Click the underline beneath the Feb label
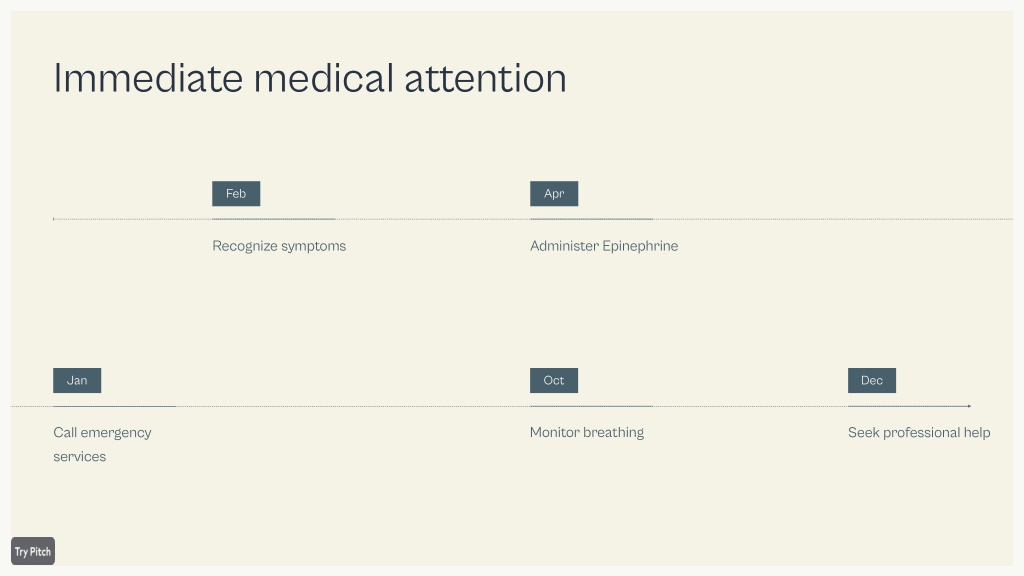 (274, 219)
